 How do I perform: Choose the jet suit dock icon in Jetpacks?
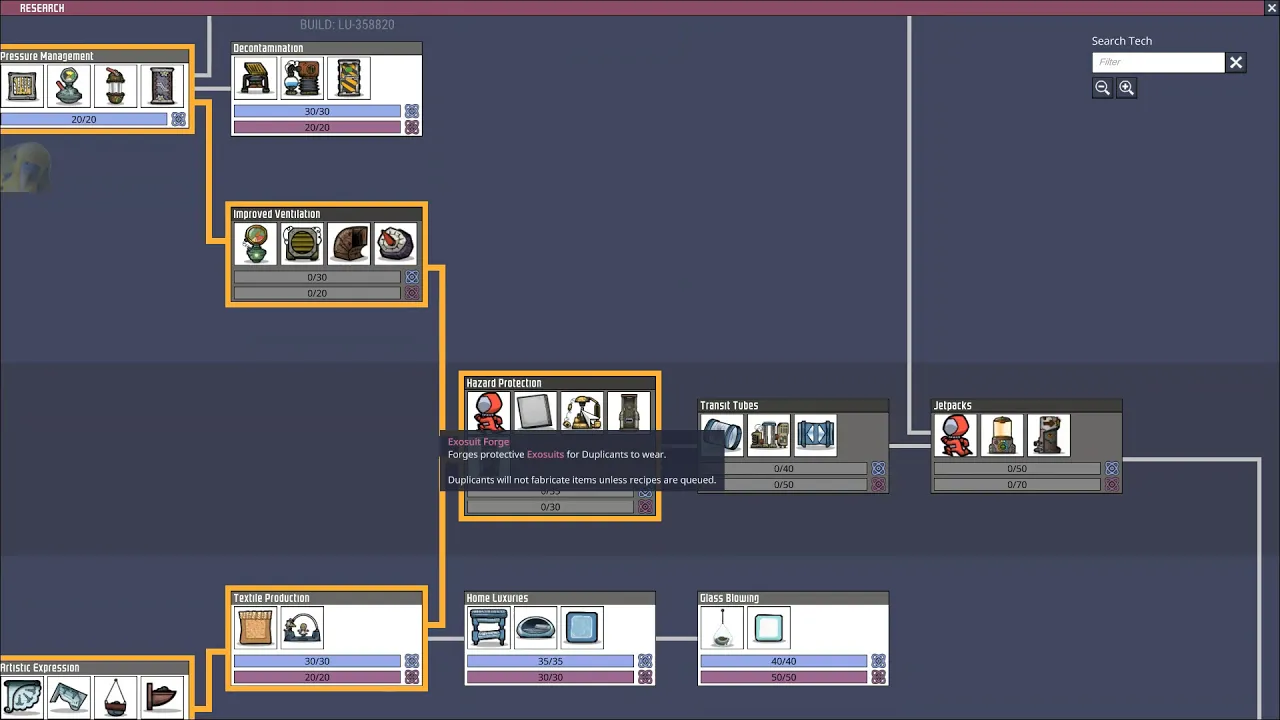[1049, 435]
